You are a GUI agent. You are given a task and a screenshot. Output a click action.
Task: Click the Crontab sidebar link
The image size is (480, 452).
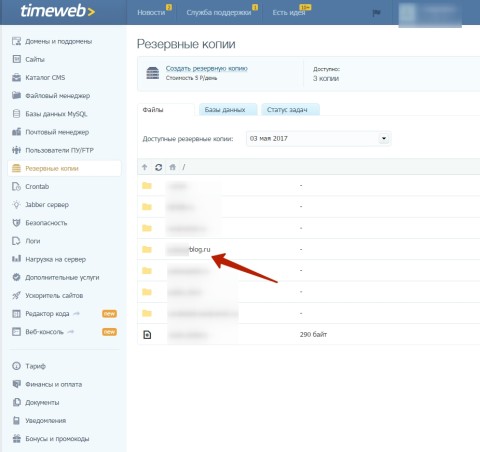tap(37, 186)
